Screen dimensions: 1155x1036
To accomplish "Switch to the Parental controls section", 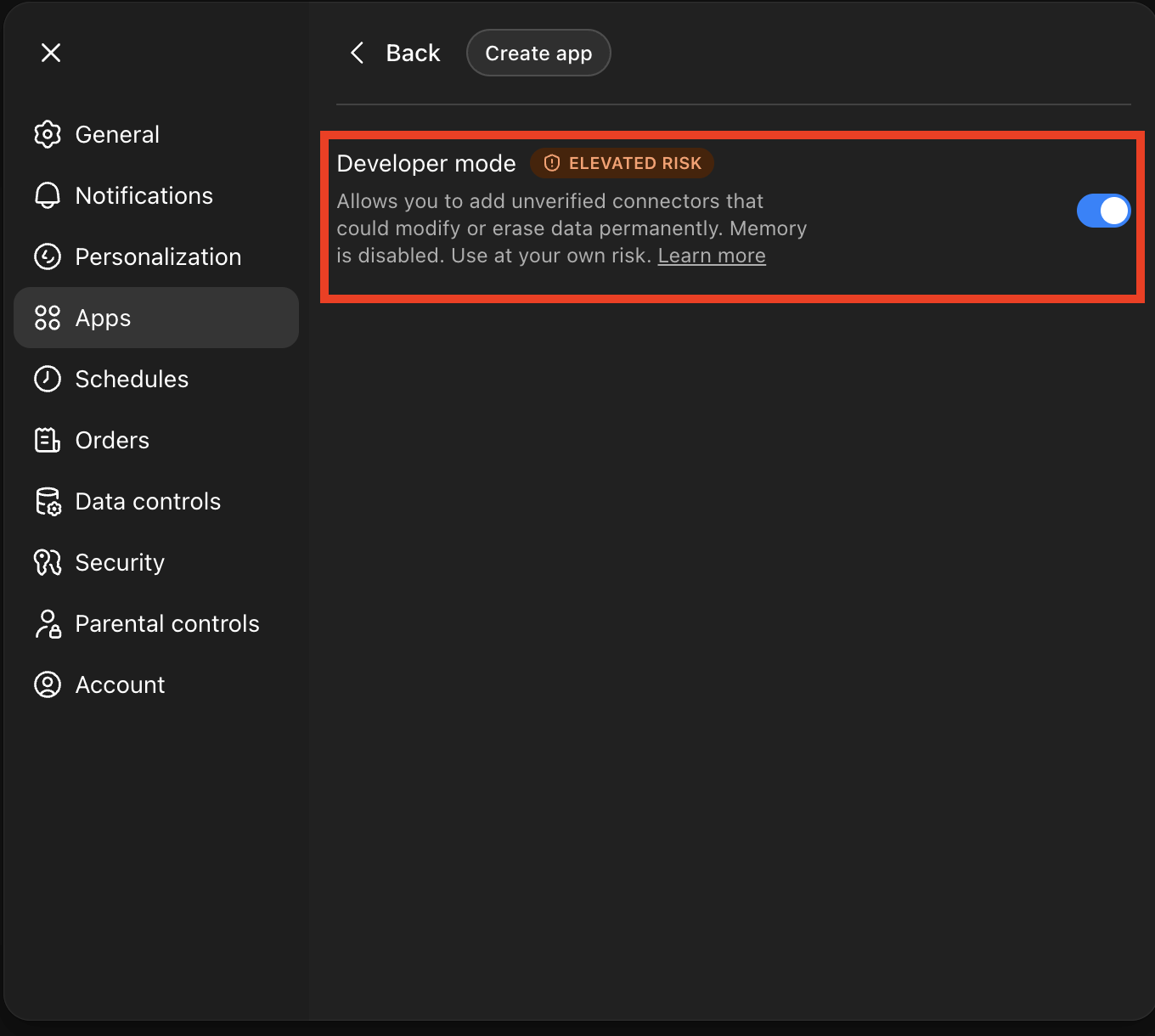I will [x=156, y=623].
